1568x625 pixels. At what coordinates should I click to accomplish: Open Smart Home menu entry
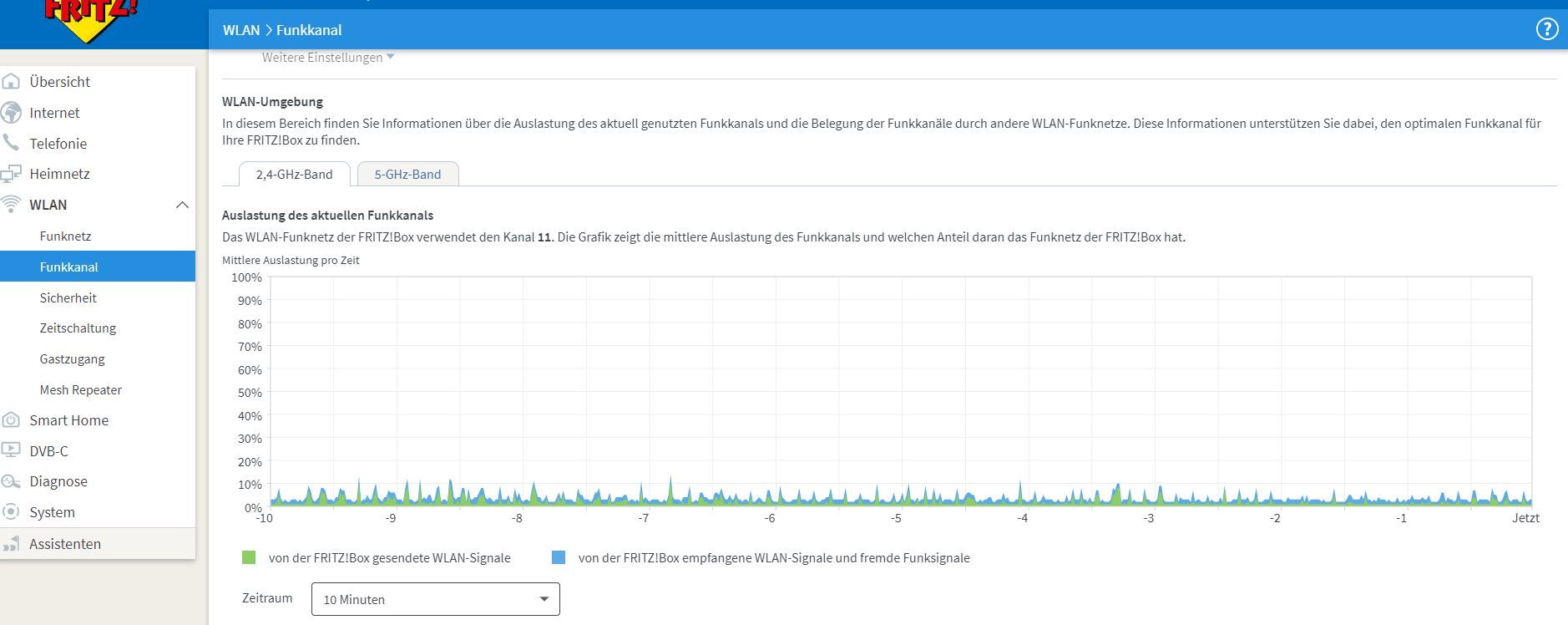pos(68,419)
